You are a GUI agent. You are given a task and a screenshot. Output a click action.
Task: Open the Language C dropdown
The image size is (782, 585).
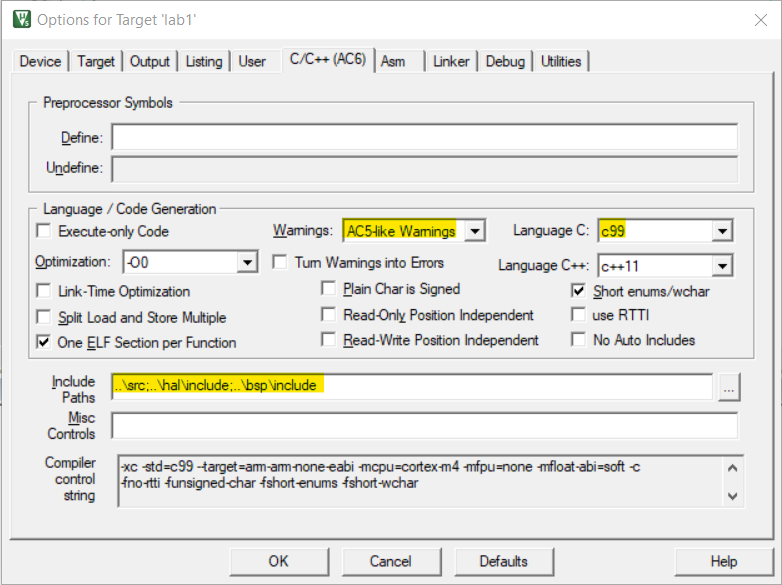pos(722,232)
